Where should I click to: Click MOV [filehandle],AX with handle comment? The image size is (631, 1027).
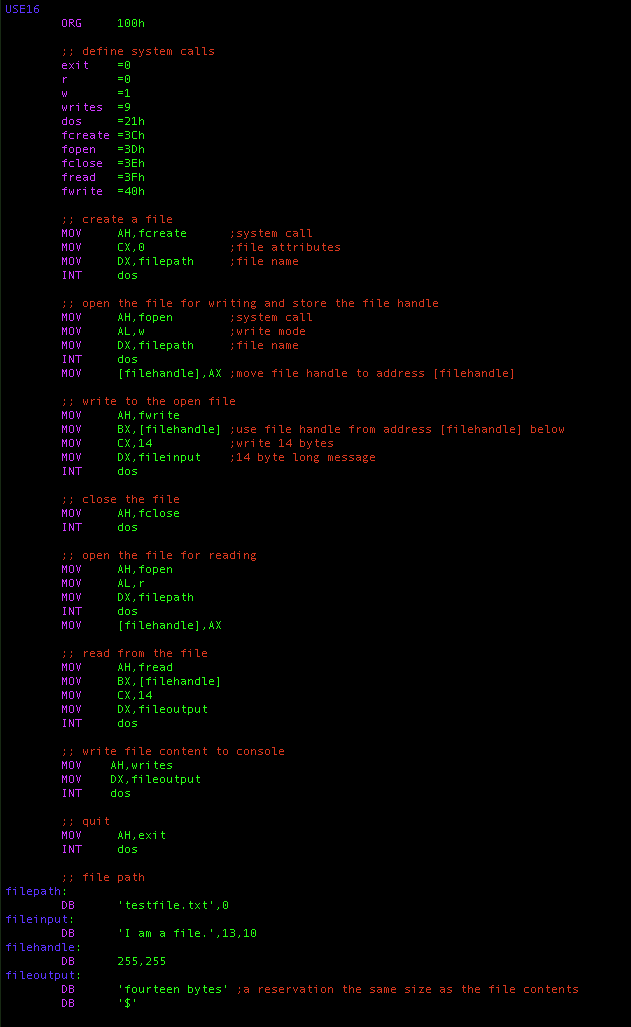[288, 373]
